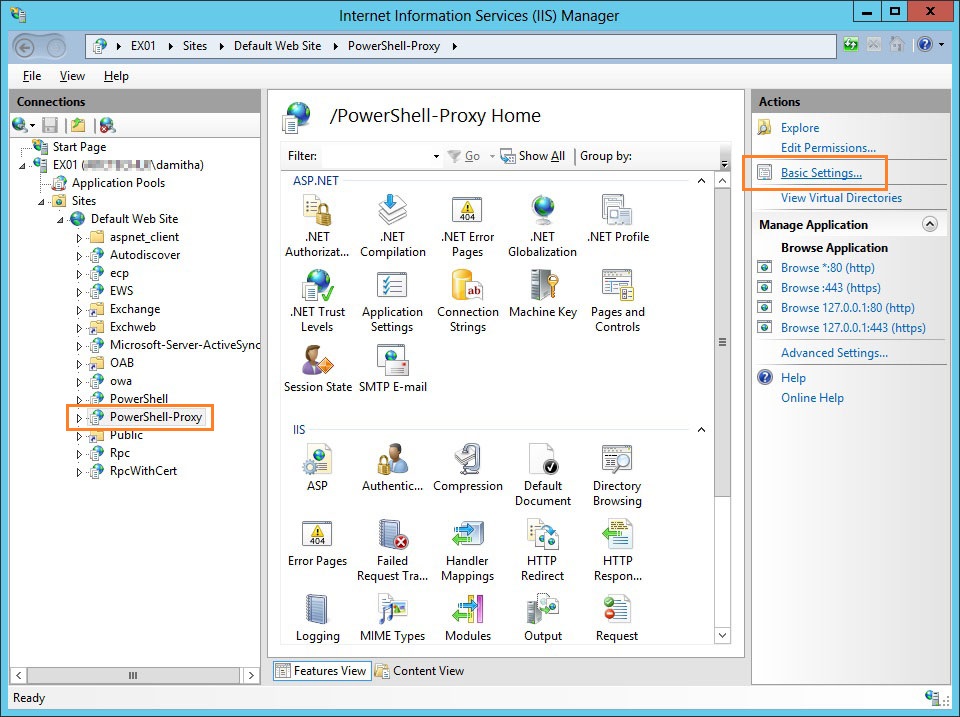Click the Explore action link

click(x=800, y=128)
